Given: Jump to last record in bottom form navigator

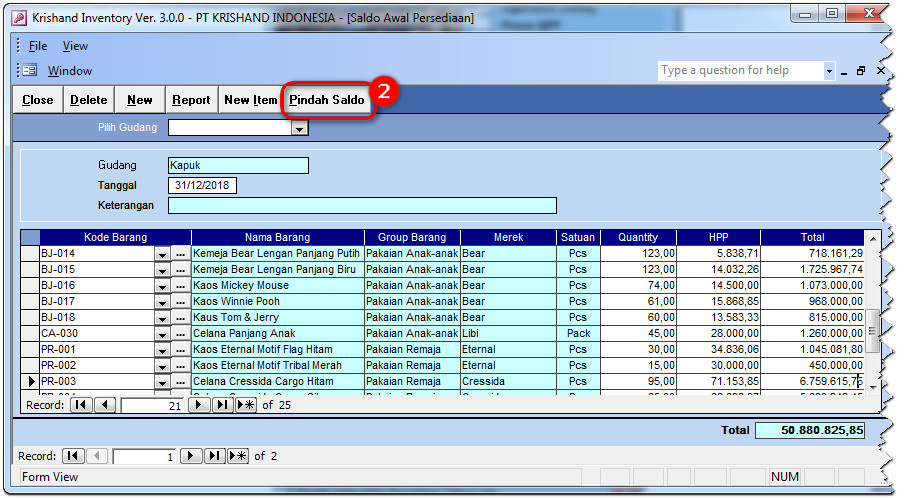Looking at the screenshot, I should 214,456.
